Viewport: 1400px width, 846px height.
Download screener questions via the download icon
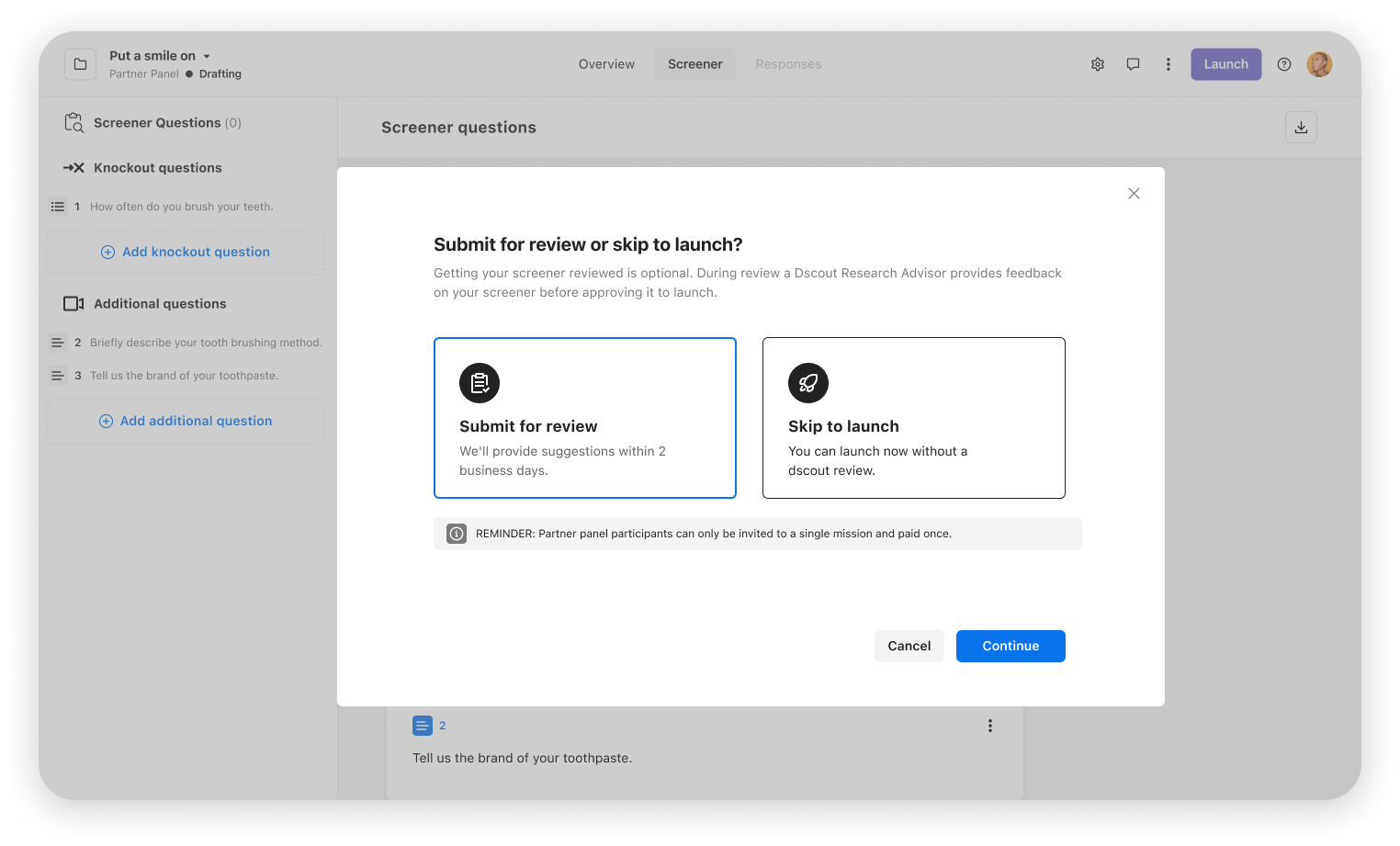1301,127
